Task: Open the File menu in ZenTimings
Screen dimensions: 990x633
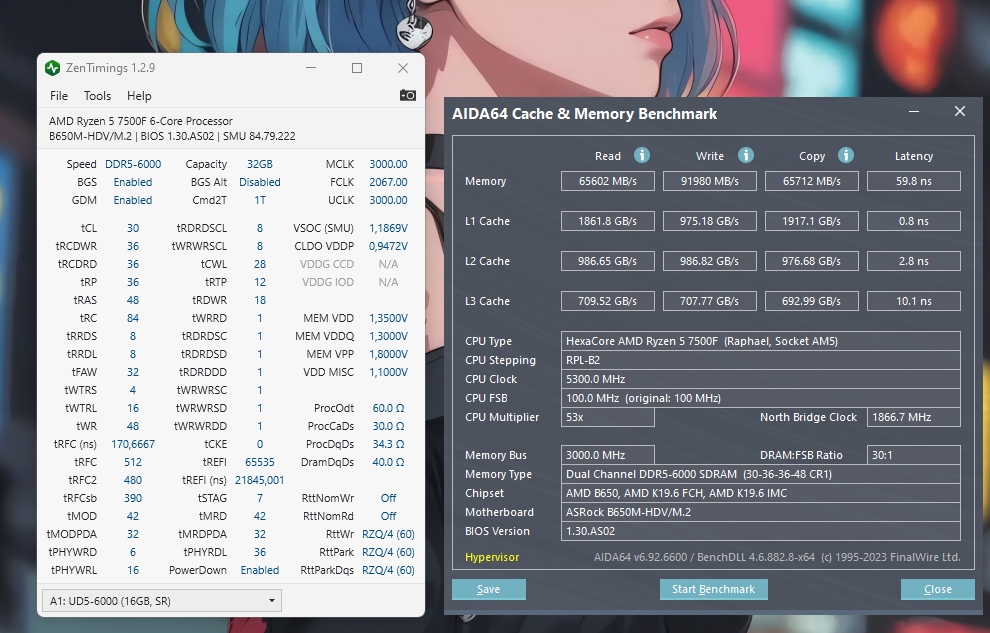Action: pyautogui.click(x=59, y=96)
